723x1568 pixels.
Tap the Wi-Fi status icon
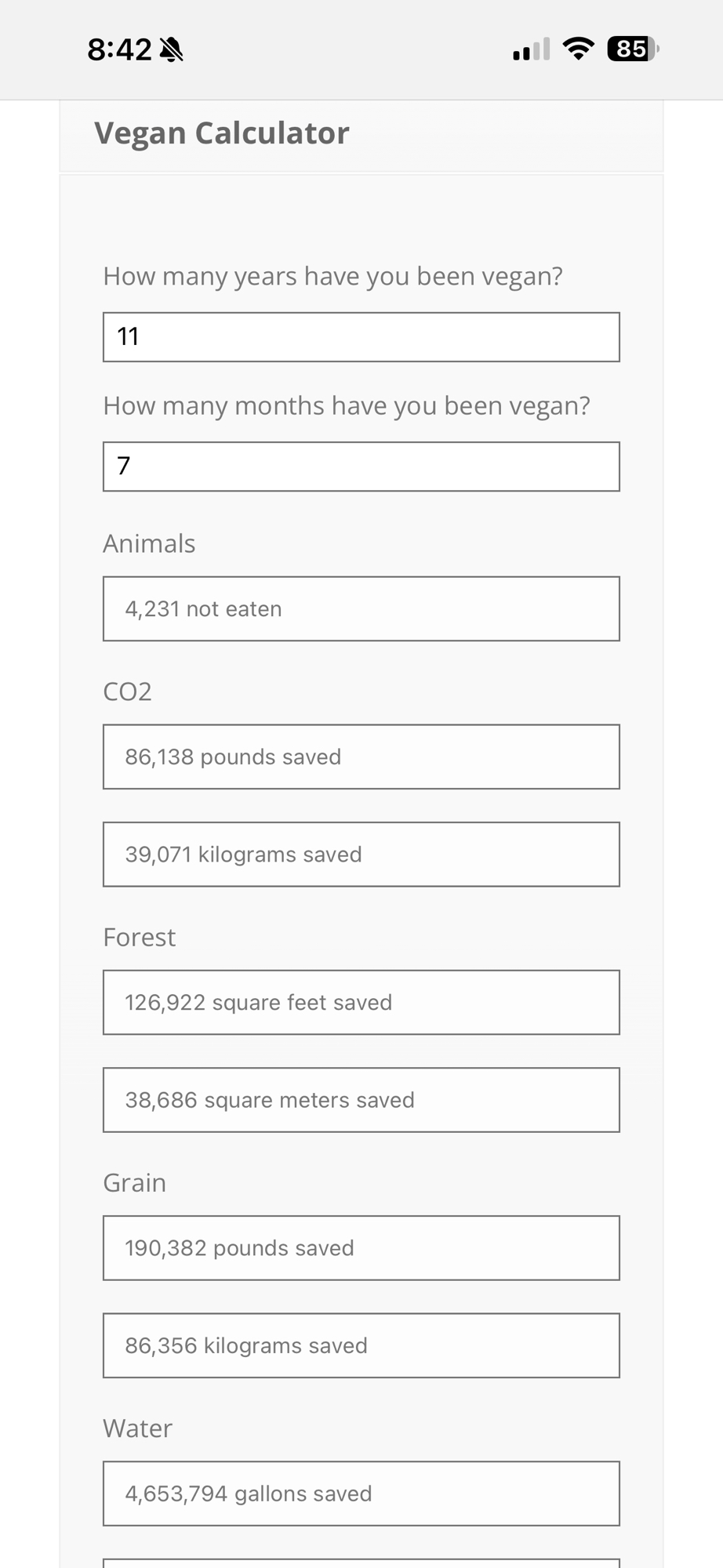pos(579,49)
